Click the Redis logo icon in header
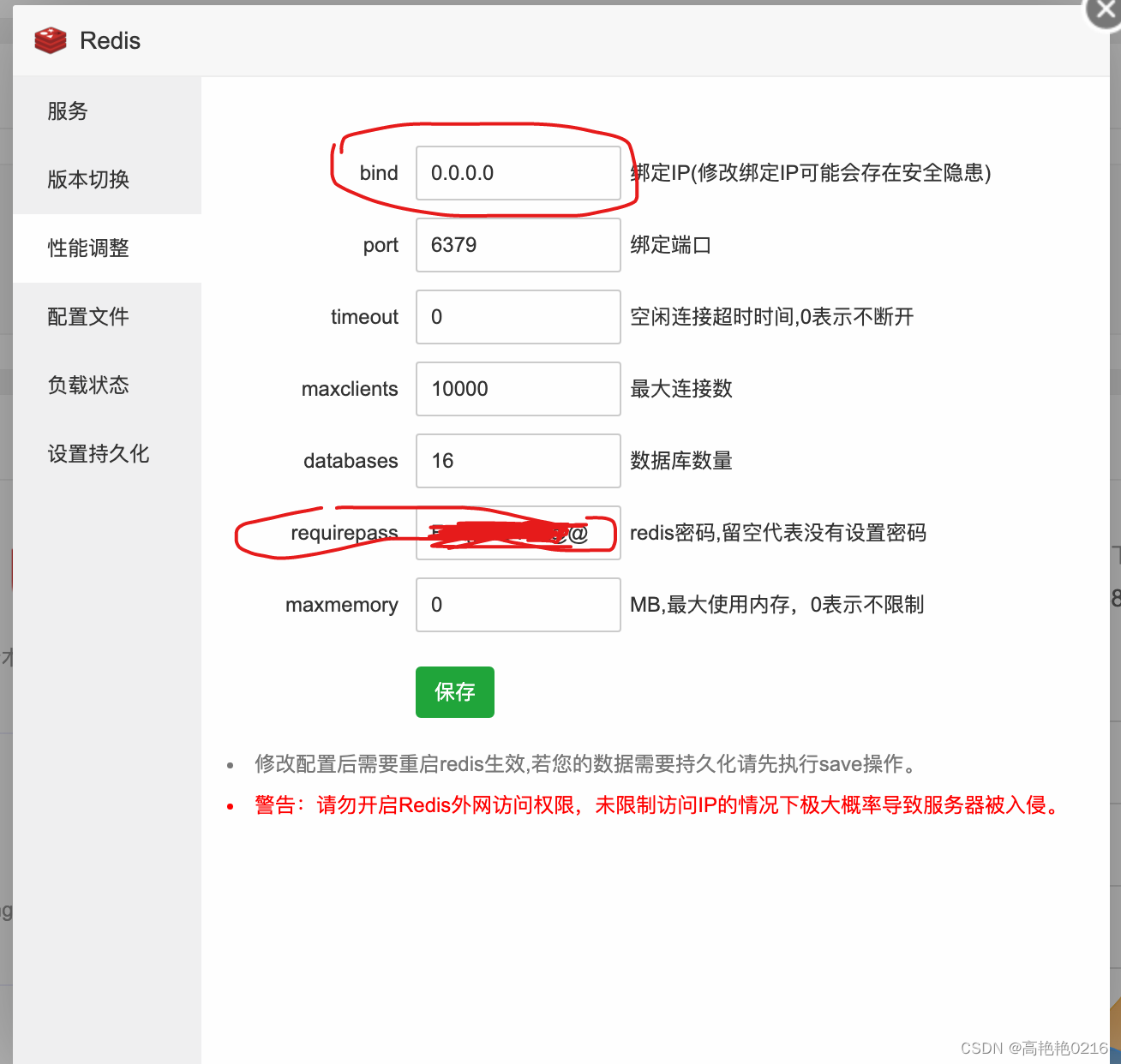This screenshot has width=1121, height=1064. pos(51,40)
